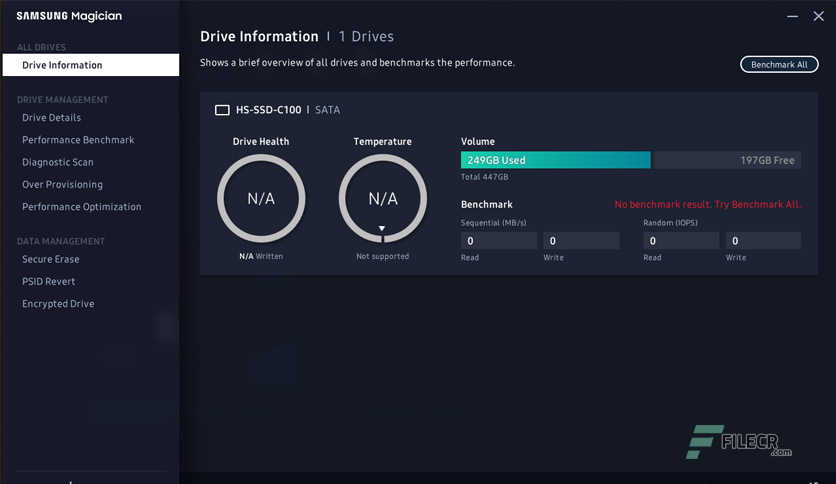Select Drive Information in sidebar
The image size is (836, 484).
(x=91, y=65)
